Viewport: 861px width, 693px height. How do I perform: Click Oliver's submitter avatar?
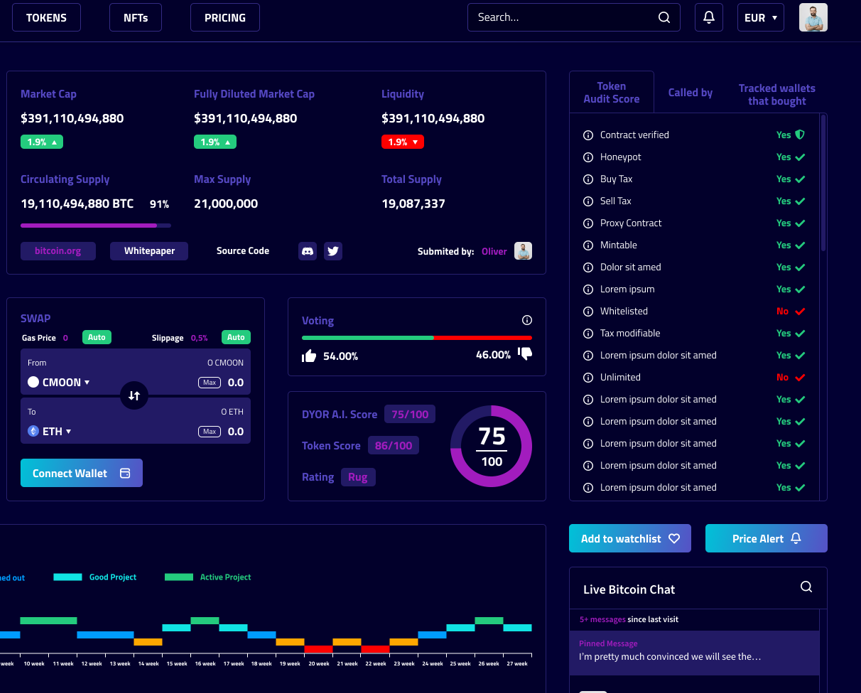tap(523, 251)
